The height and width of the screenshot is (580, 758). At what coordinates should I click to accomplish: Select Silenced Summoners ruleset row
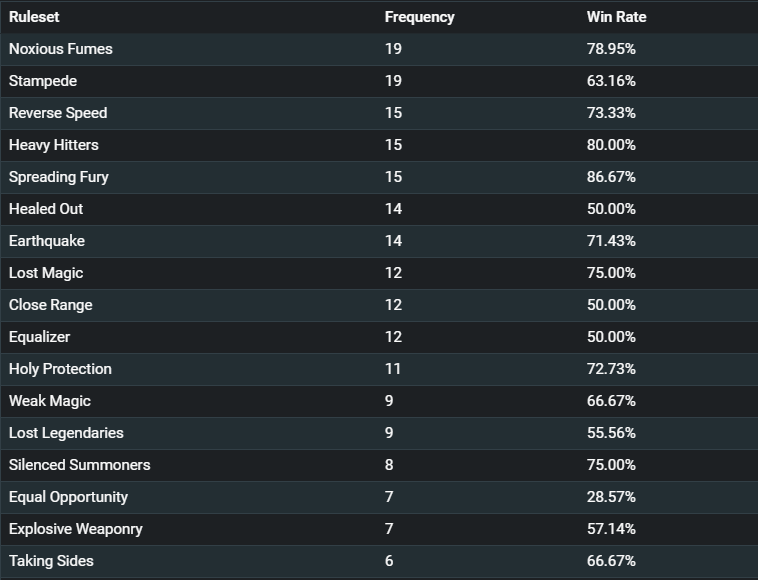379,465
